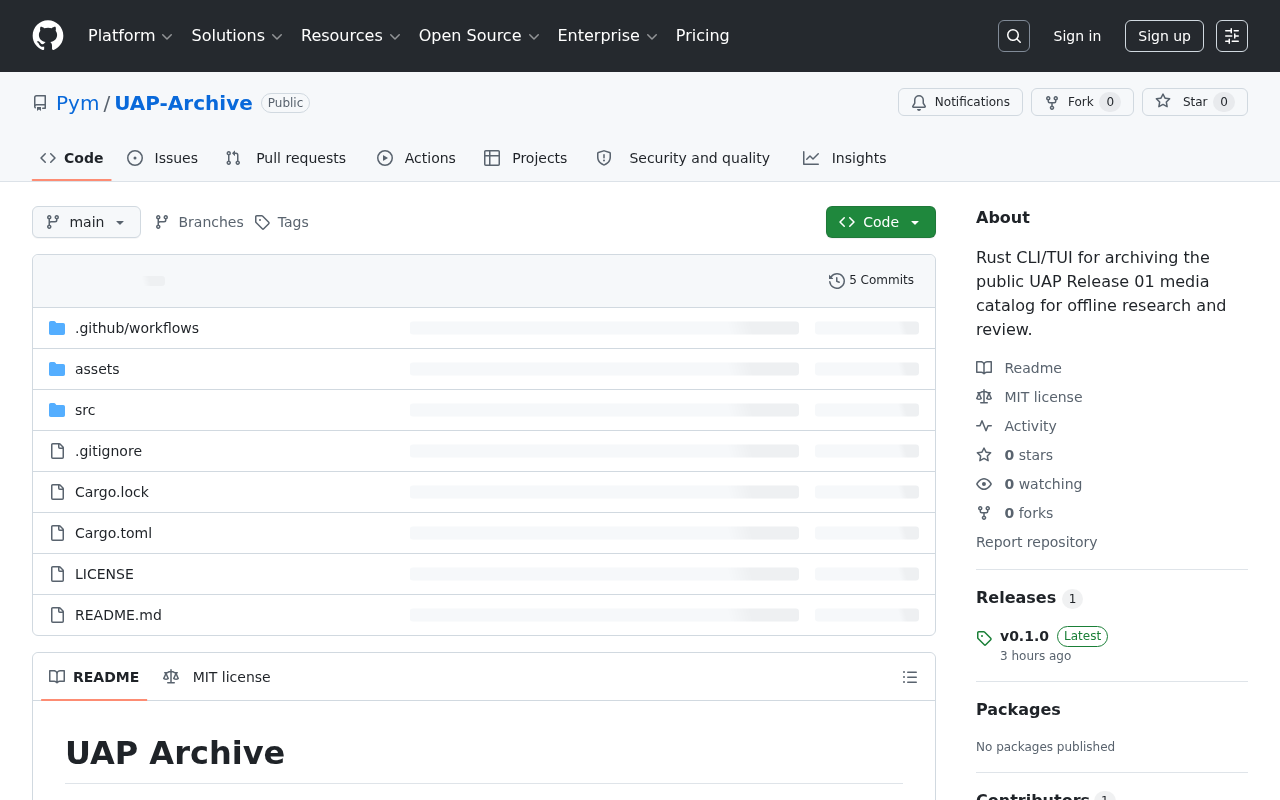Open the Cargo.toml file name
Viewport: 1280px width, 800px height.
click(113, 533)
